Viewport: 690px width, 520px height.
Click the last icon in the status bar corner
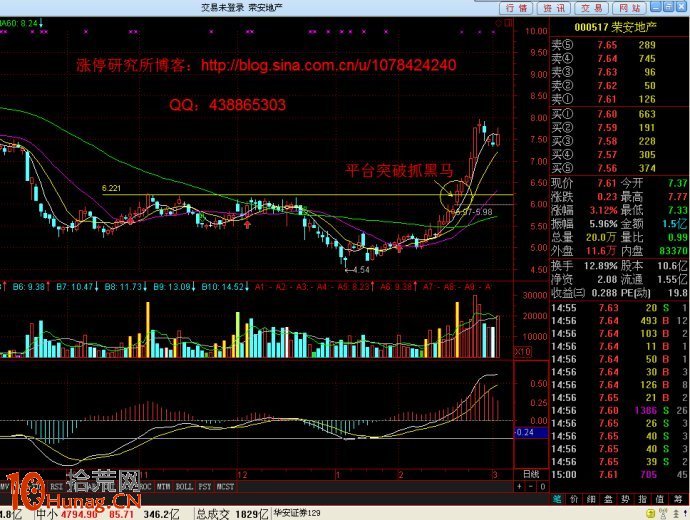(x=684, y=513)
